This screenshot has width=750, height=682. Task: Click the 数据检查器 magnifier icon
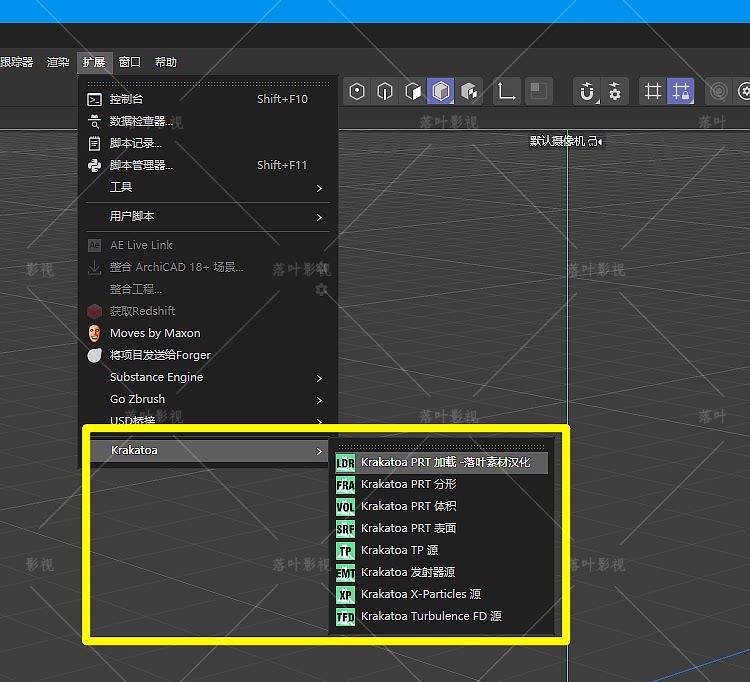(x=95, y=121)
